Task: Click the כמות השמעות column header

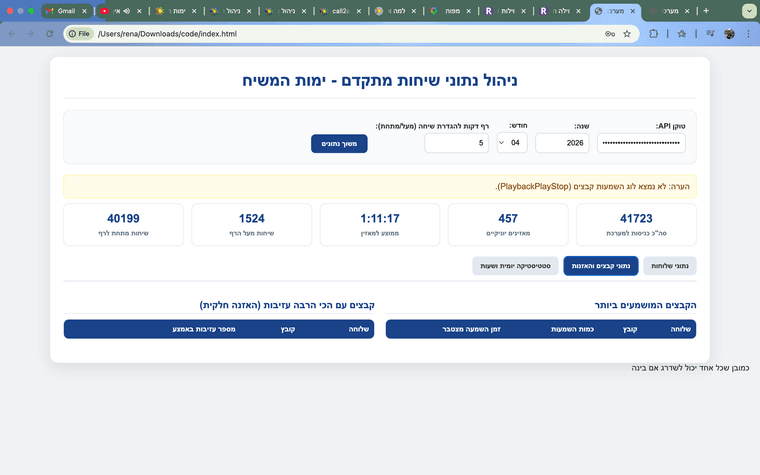Action: (x=572, y=329)
